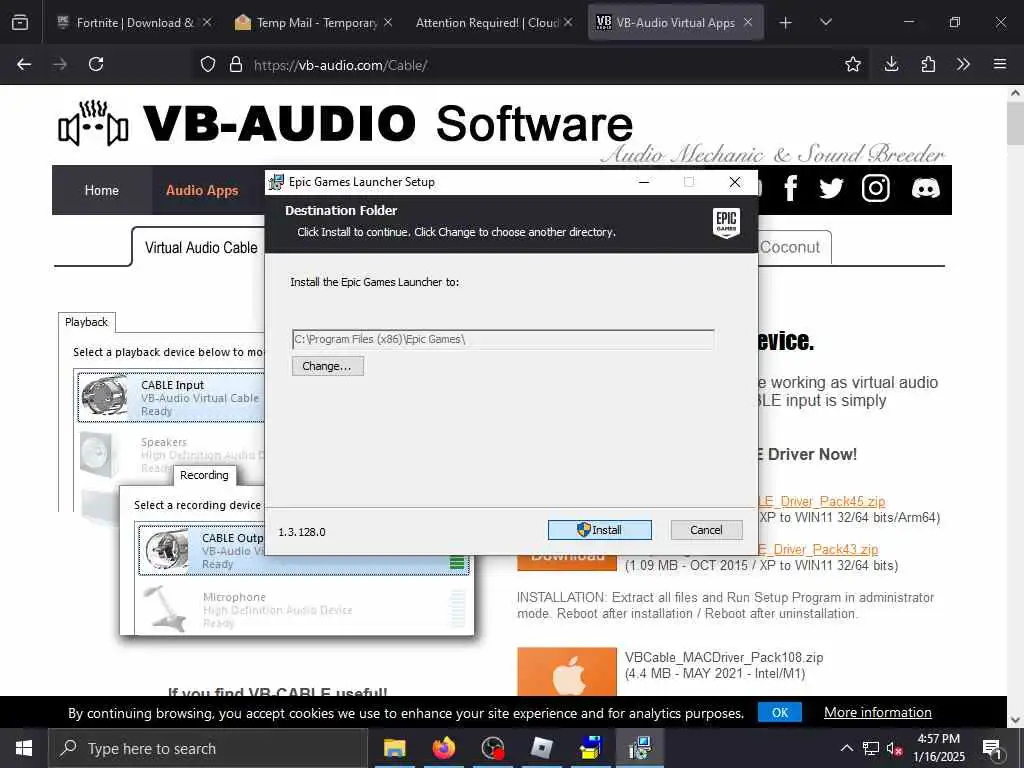Show hidden system tray icons

tap(847, 748)
